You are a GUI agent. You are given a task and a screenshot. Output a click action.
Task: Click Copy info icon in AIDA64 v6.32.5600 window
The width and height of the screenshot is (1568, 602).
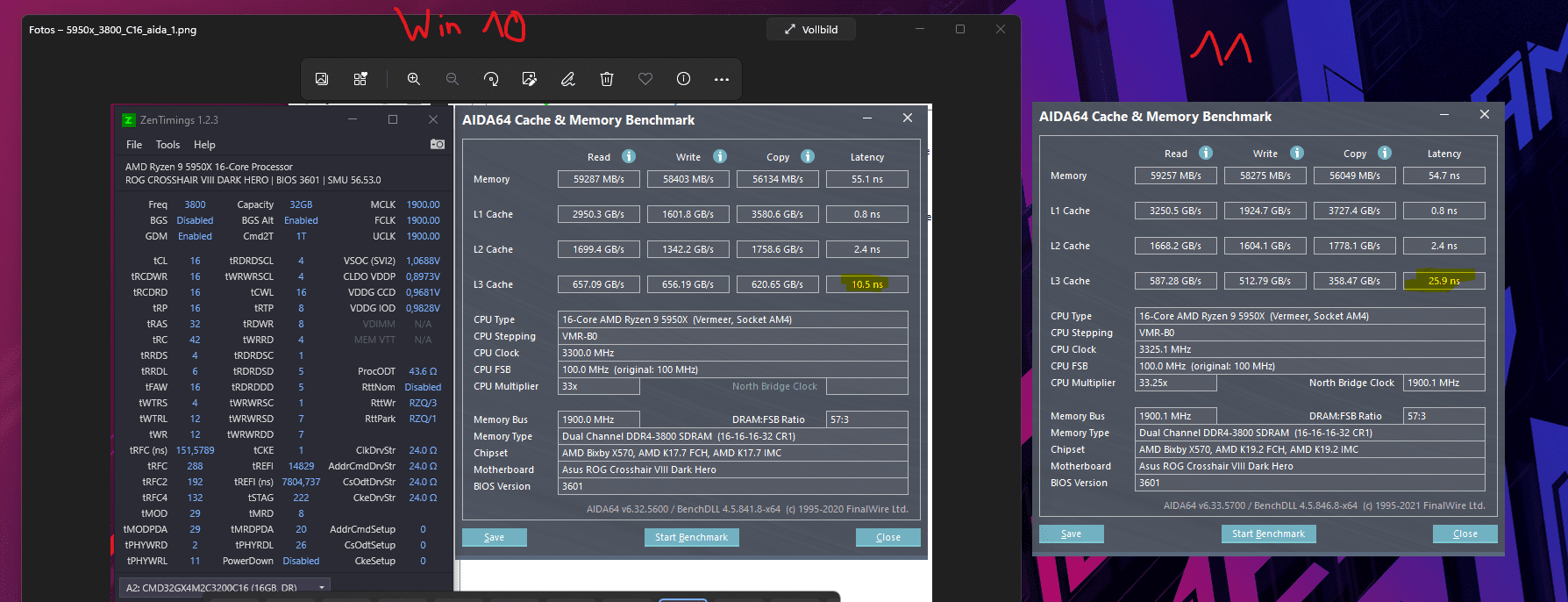pyautogui.click(x=808, y=156)
